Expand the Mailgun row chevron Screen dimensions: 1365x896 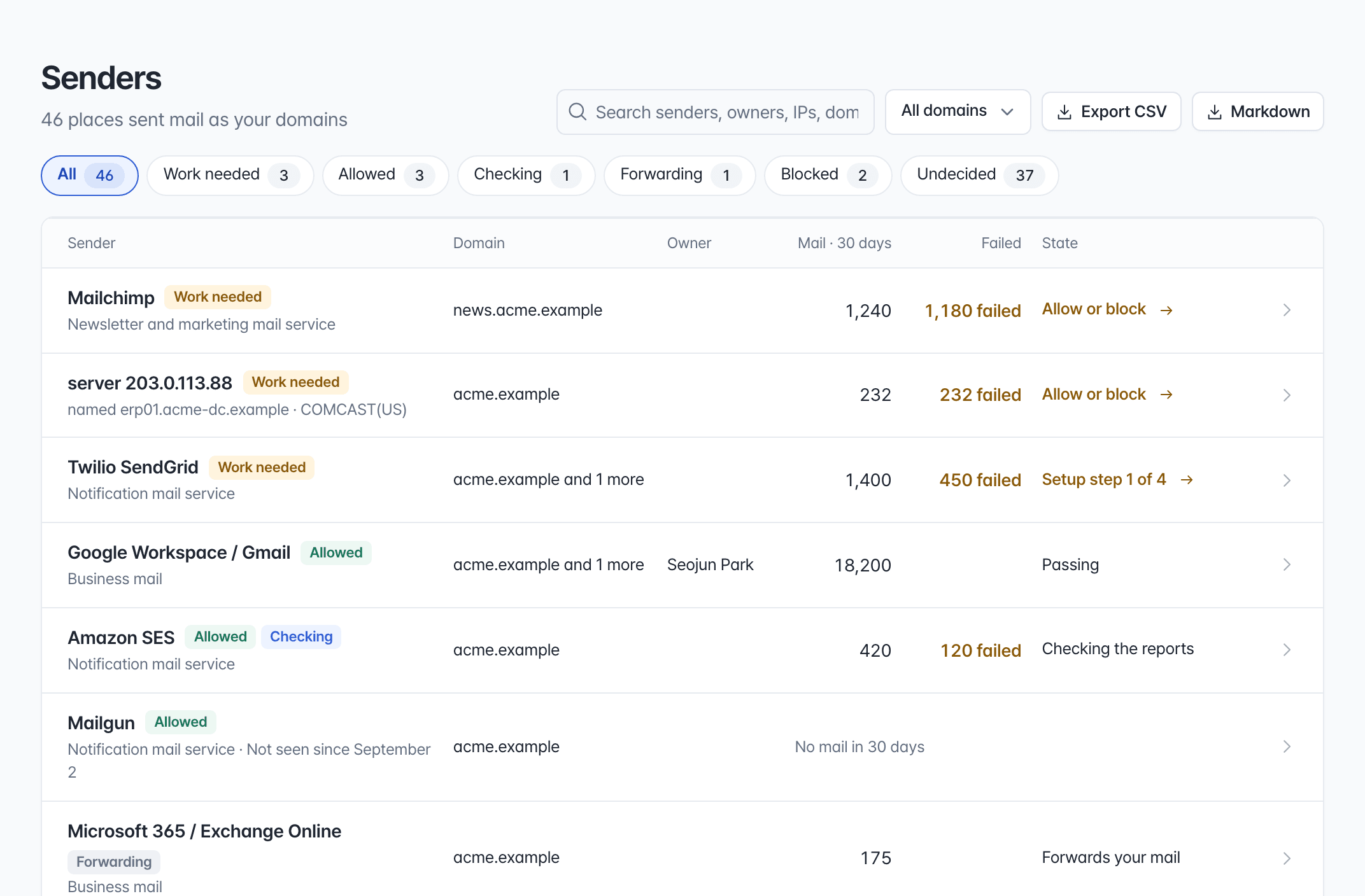tap(1287, 746)
